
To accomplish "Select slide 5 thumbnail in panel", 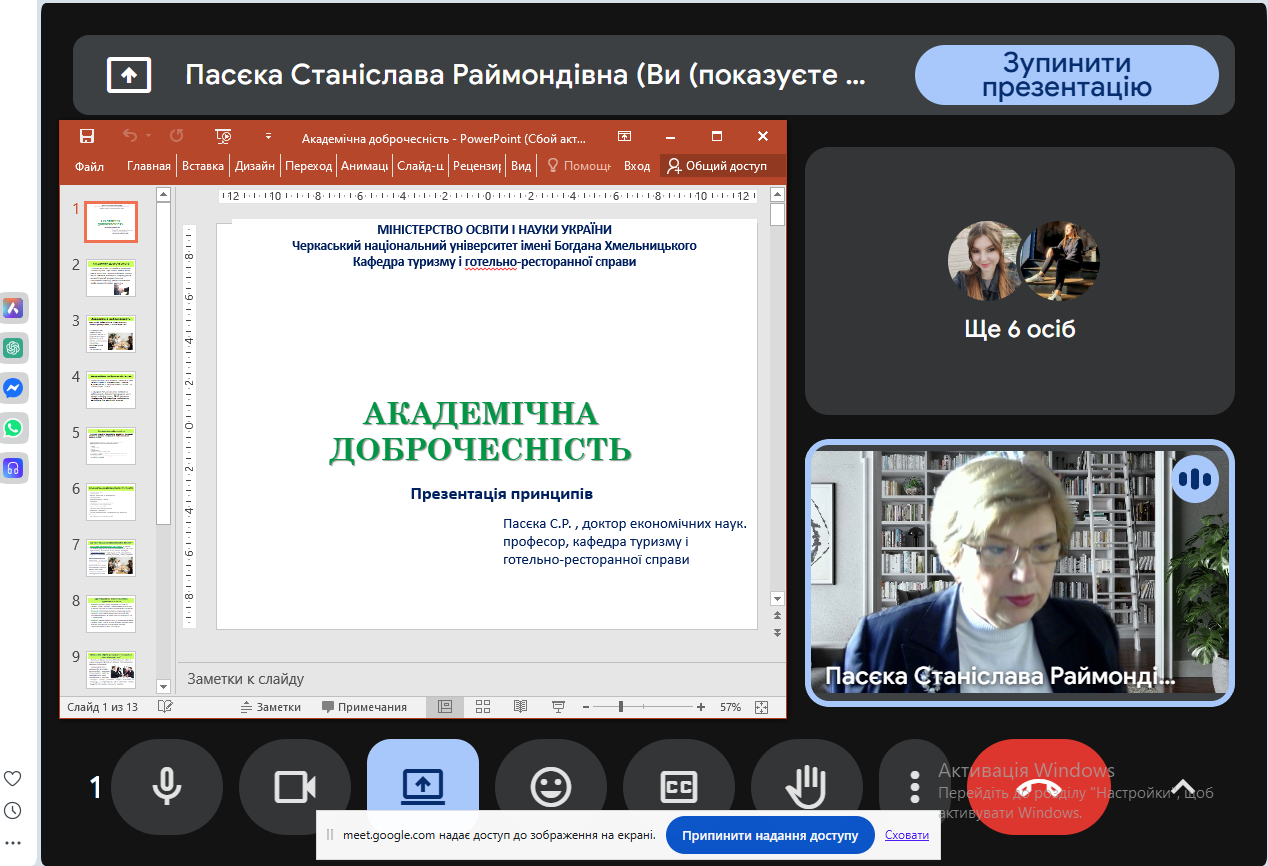I will click(110, 446).
